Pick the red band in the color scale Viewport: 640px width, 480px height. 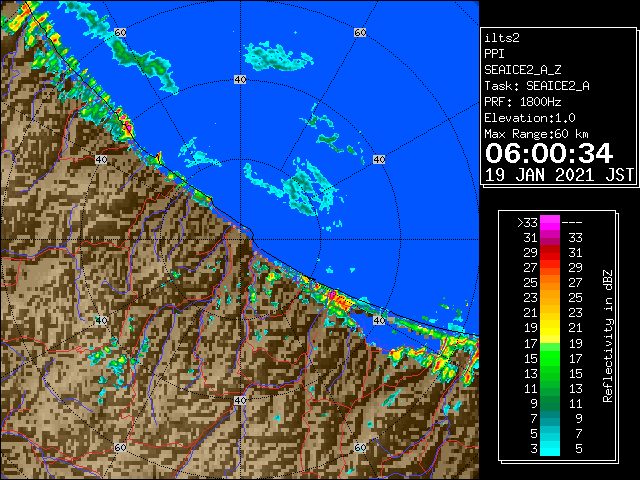tap(550, 252)
